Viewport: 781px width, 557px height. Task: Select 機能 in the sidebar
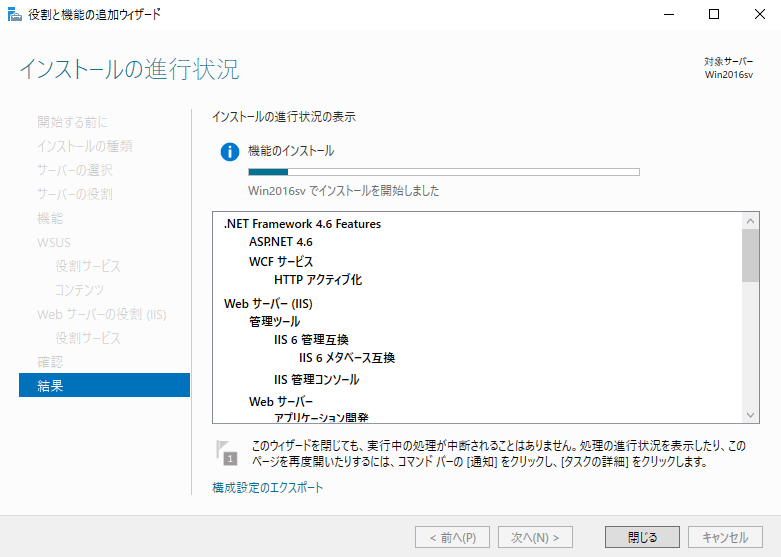pyautogui.click(x=50, y=218)
